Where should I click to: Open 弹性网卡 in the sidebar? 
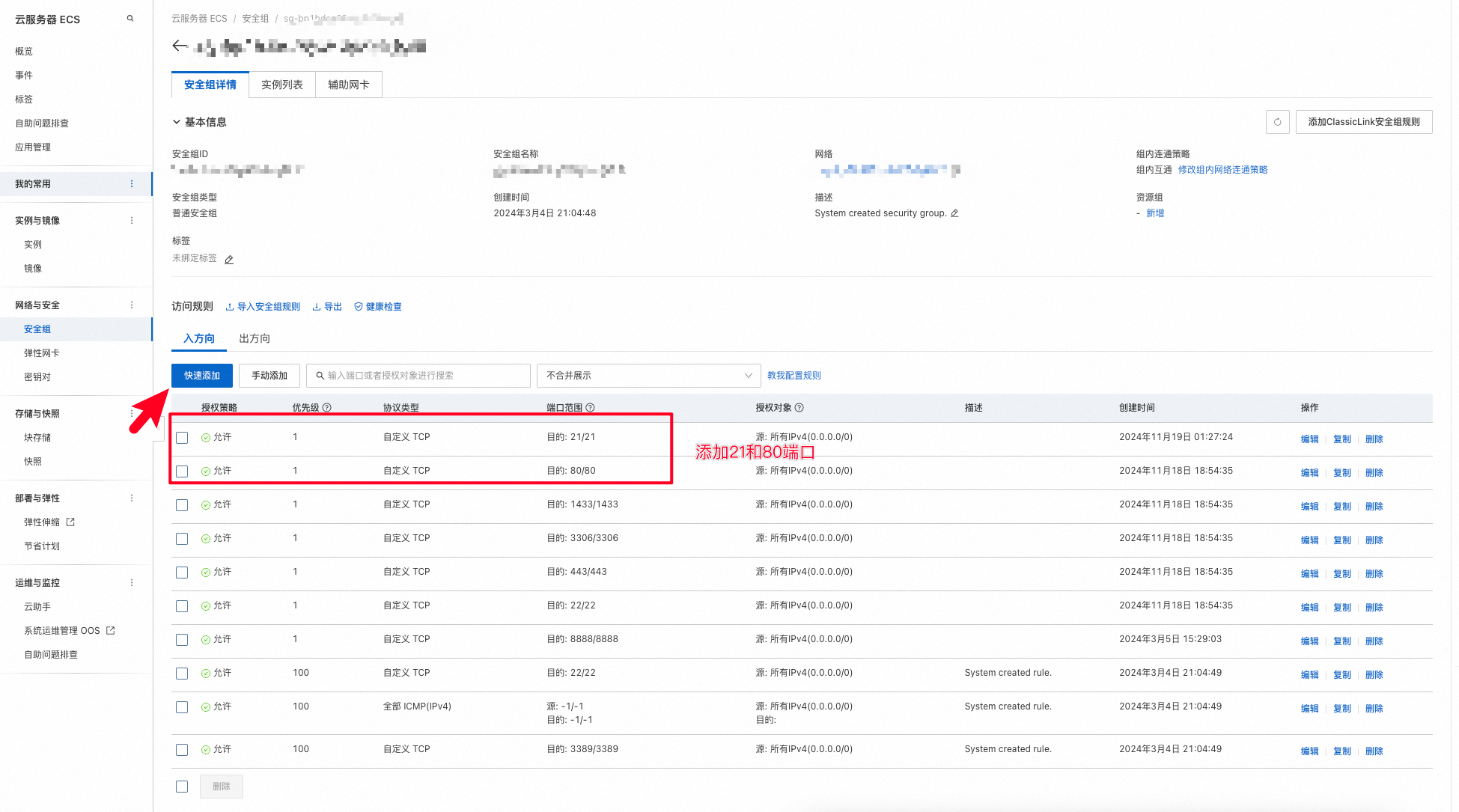(x=42, y=353)
